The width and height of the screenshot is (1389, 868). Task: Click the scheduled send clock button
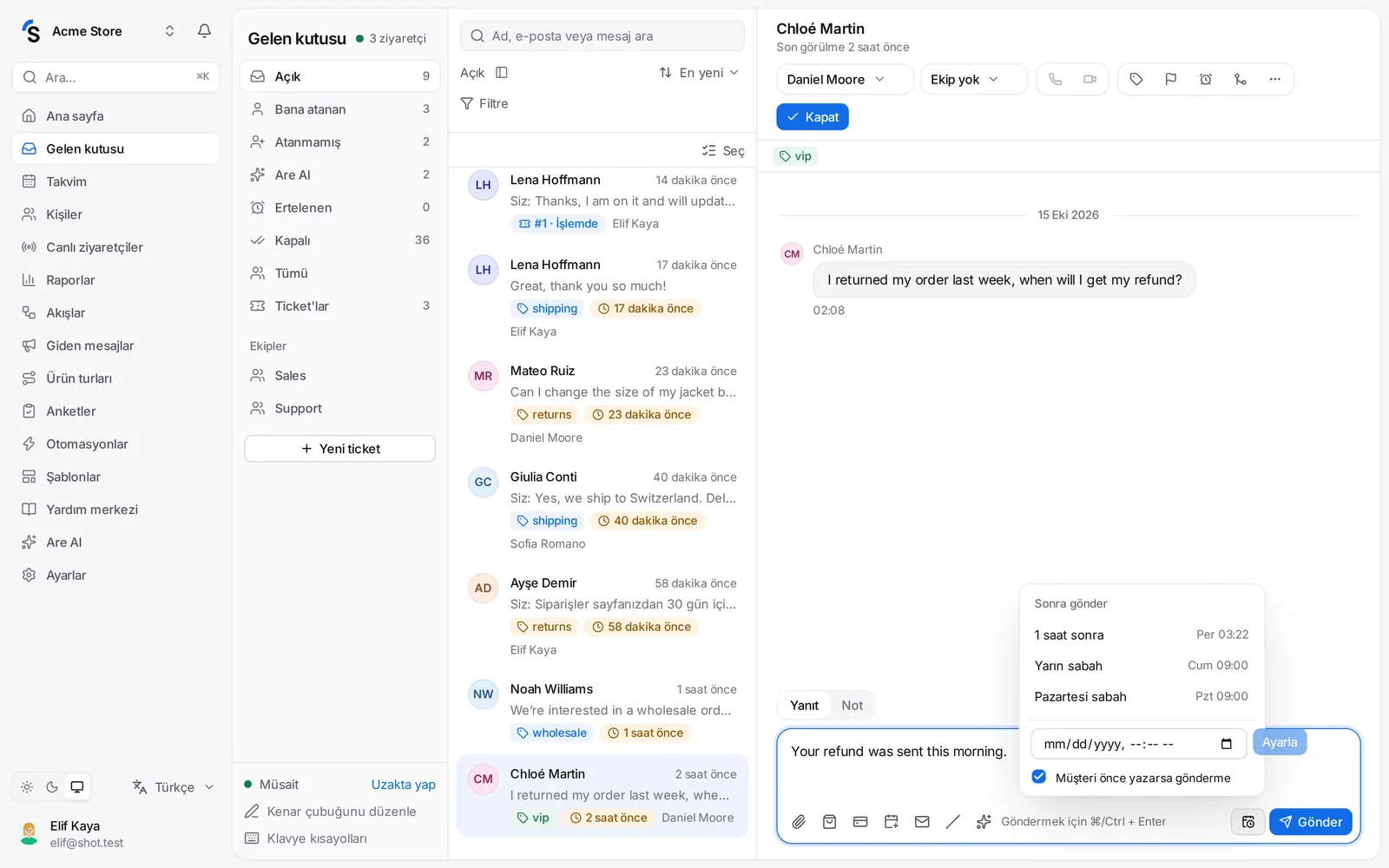(1247, 821)
